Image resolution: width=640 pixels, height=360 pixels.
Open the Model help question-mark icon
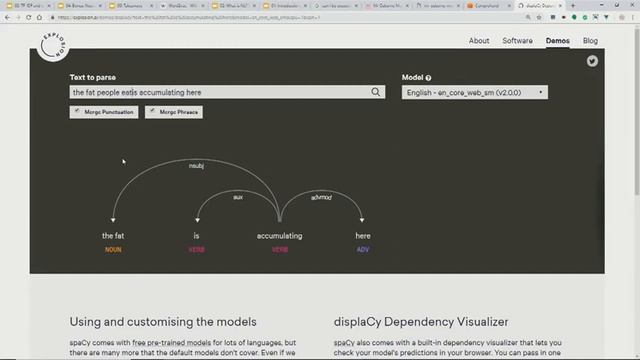coord(428,78)
